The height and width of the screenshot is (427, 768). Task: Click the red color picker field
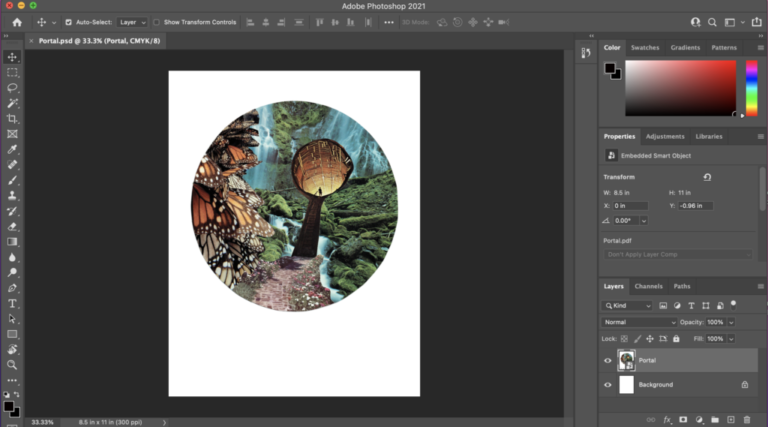pyautogui.click(x=683, y=88)
